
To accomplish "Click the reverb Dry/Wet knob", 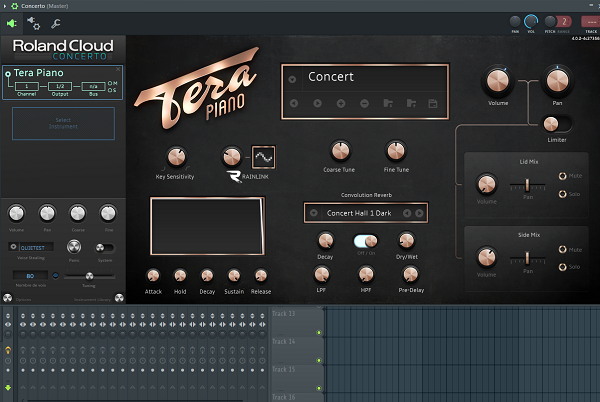I will point(406,241).
